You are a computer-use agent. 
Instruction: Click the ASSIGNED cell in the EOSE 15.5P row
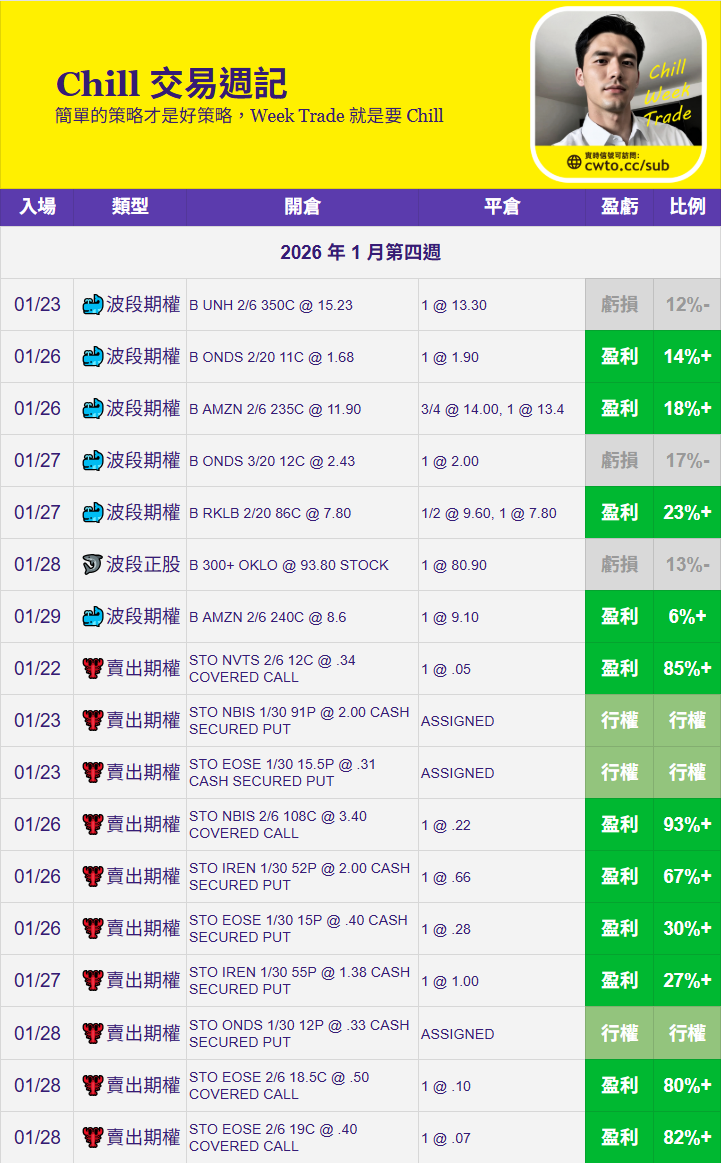458,773
